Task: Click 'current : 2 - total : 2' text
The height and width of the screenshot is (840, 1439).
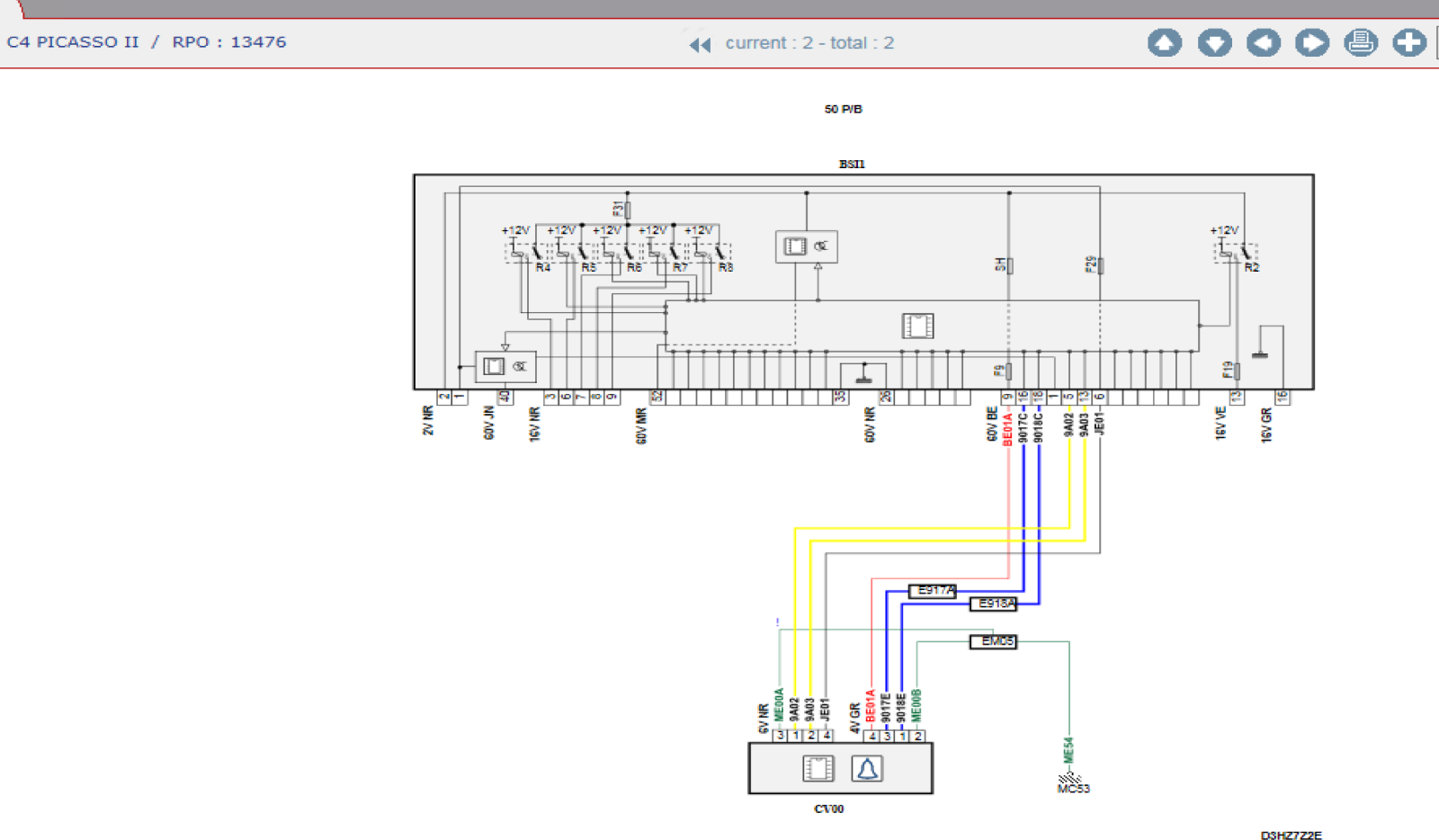Action: (809, 43)
